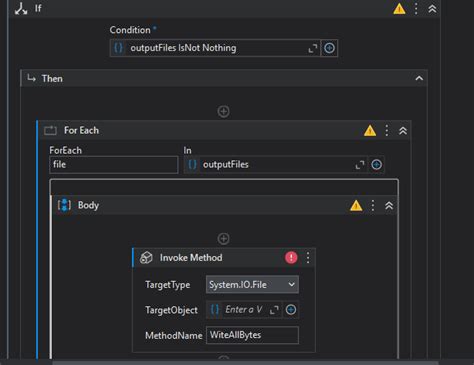Collapse the If activity
This screenshot has width=474, height=365.
pos(432,9)
